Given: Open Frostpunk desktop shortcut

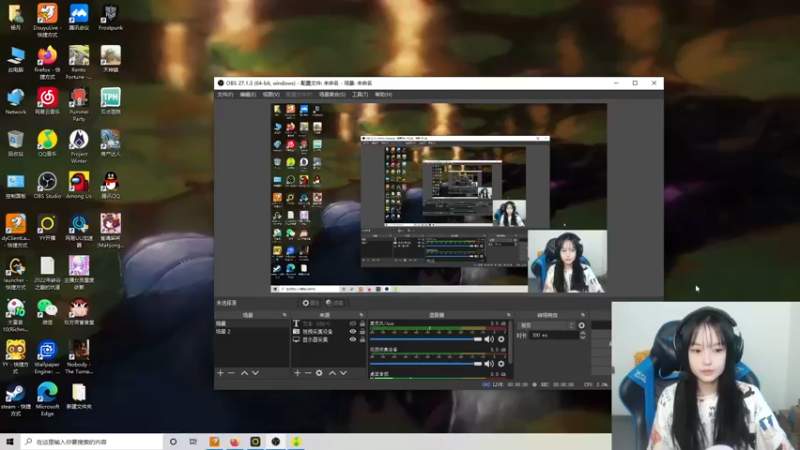Looking at the screenshot, I should pos(110,17).
